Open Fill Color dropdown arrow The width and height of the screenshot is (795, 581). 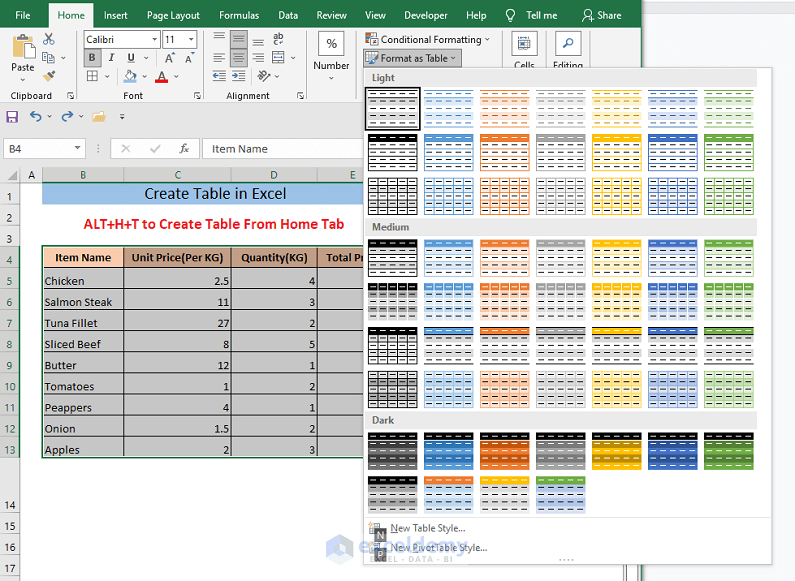pos(144,77)
